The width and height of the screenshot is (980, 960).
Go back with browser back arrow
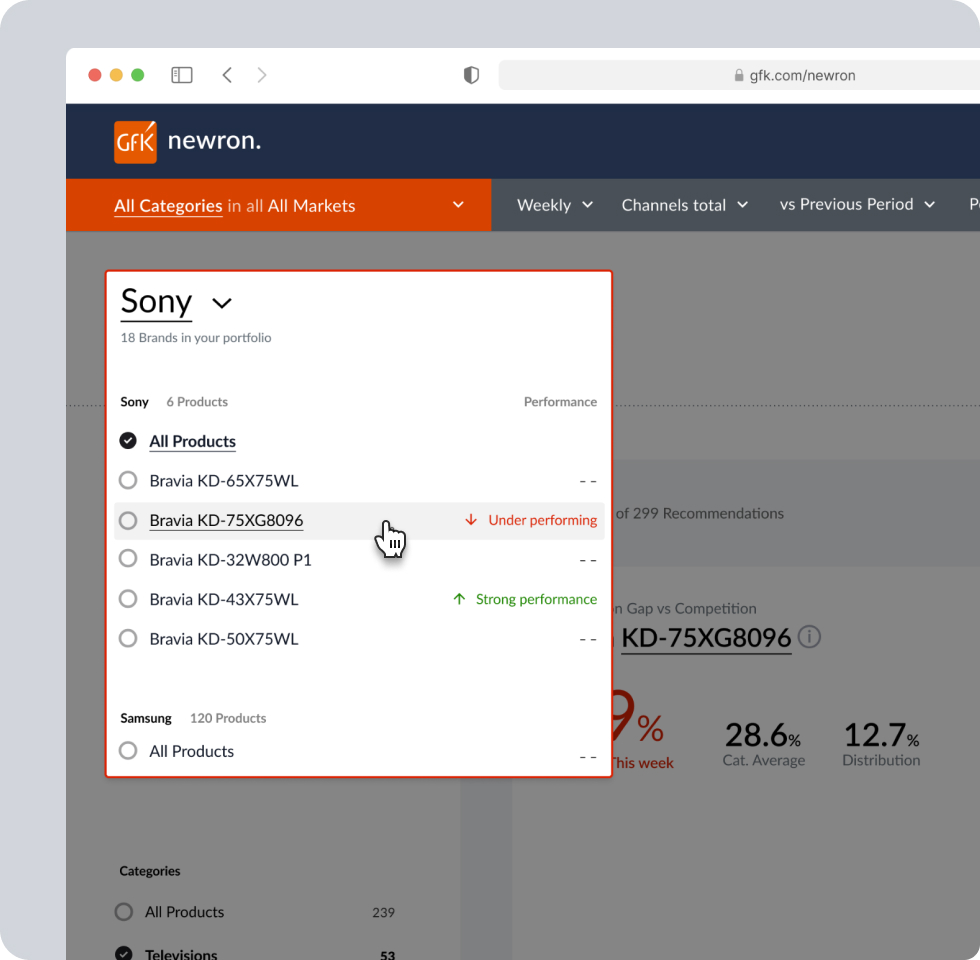pyautogui.click(x=227, y=75)
